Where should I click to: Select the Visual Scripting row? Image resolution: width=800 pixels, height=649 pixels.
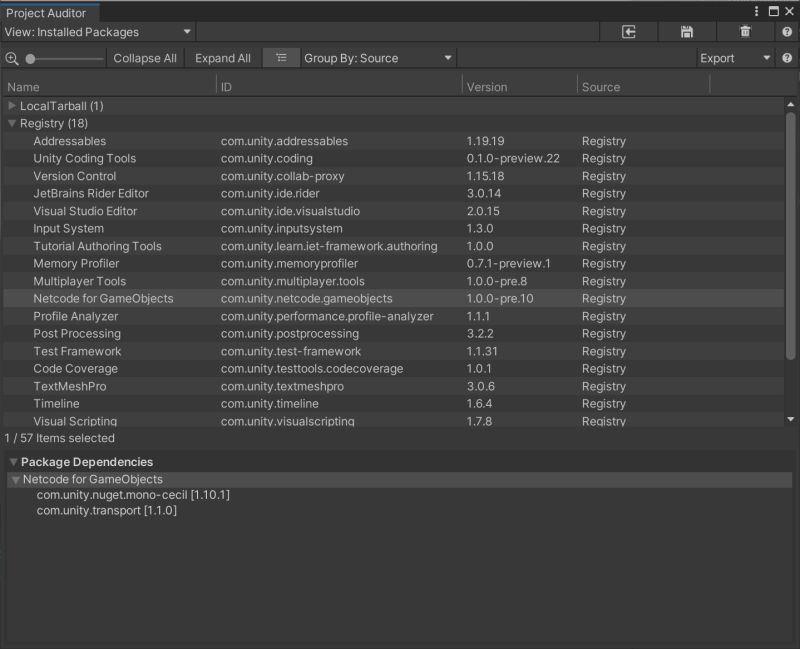click(x=393, y=420)
